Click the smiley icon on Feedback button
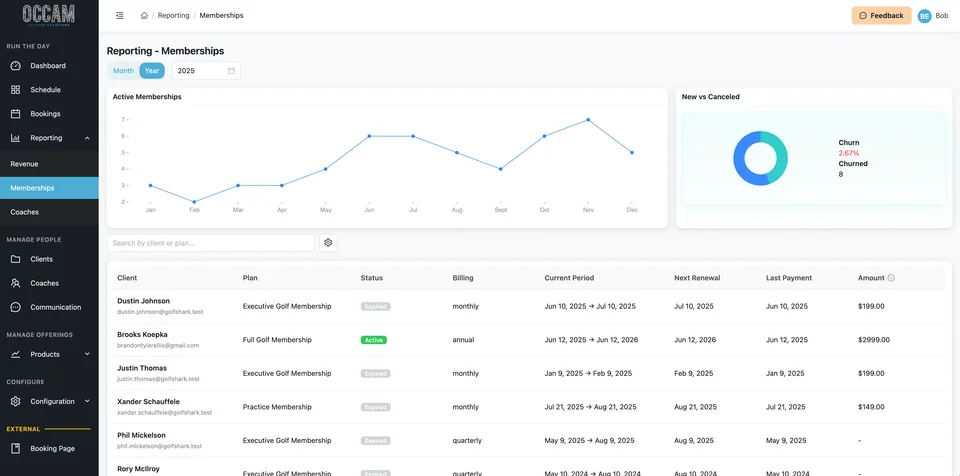The width and height of the screenshot is (960, 476). (863, 16)
